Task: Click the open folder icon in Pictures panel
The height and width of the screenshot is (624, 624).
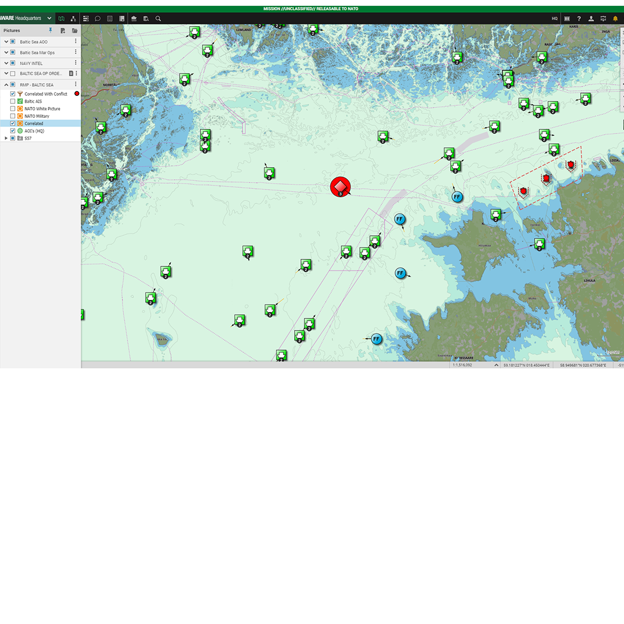Action: pos(74,30)
